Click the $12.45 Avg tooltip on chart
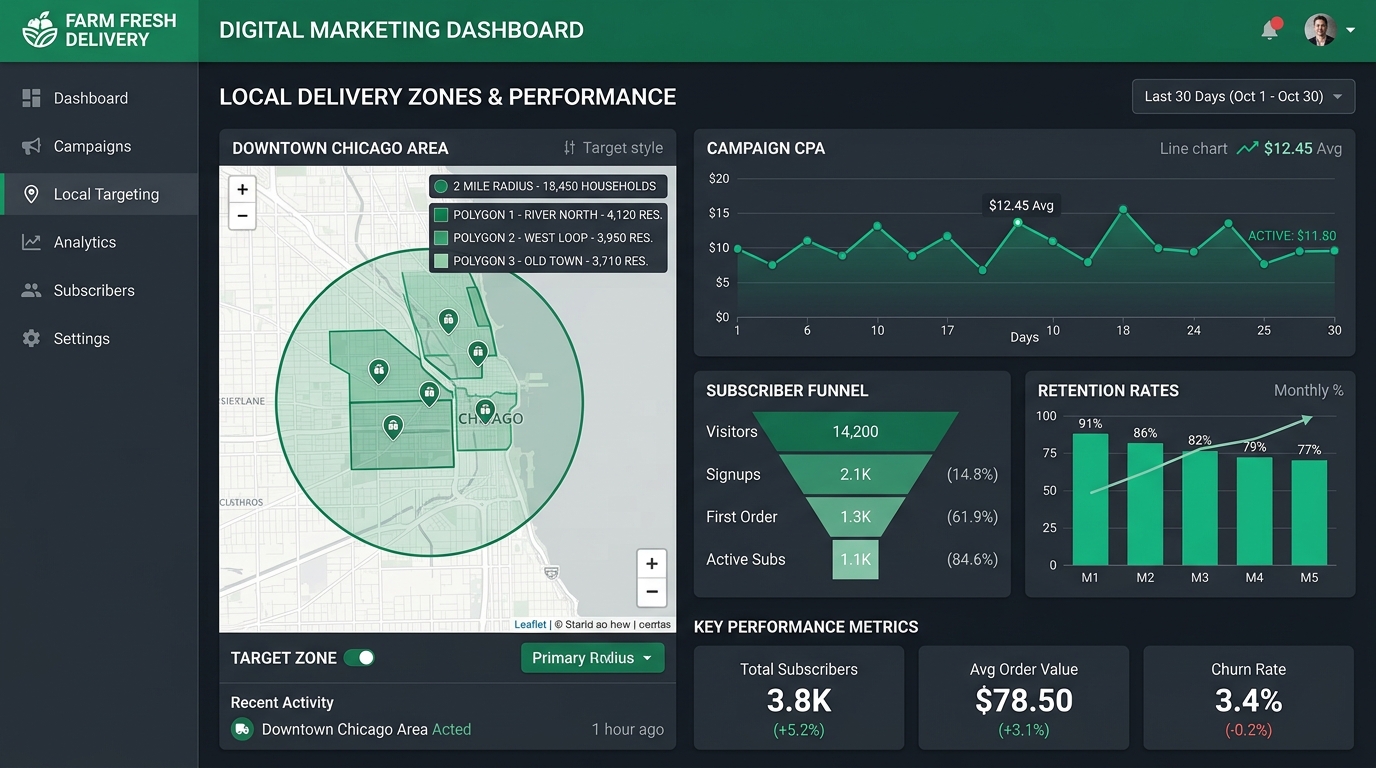 1021,205
